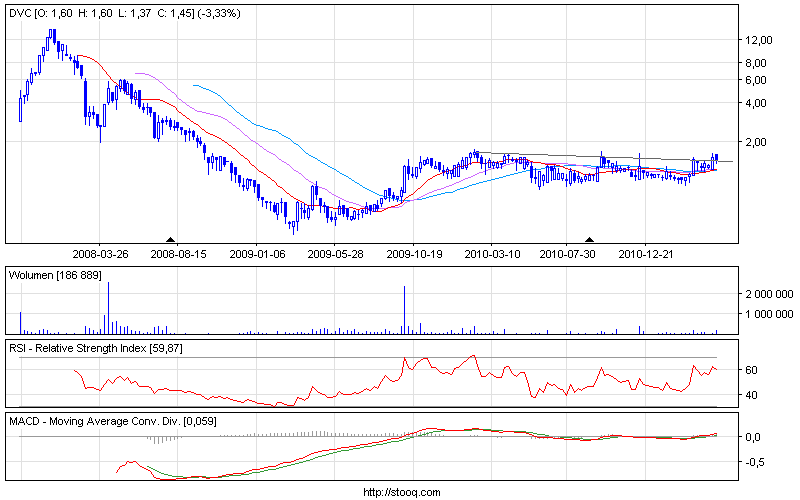Open the http://stooq.com link

coord(400,492)
